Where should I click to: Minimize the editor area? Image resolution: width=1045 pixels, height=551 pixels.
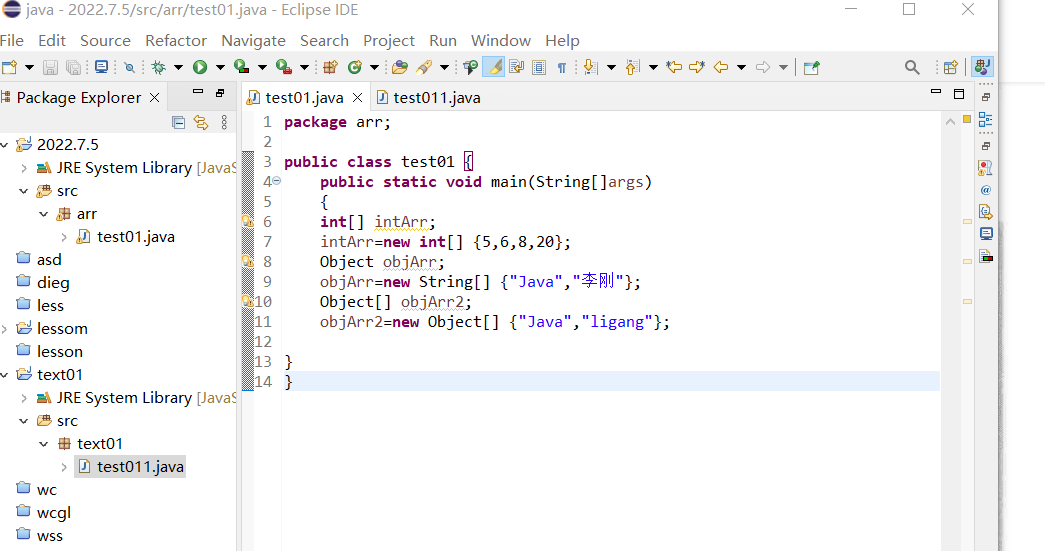coord(936,92)
